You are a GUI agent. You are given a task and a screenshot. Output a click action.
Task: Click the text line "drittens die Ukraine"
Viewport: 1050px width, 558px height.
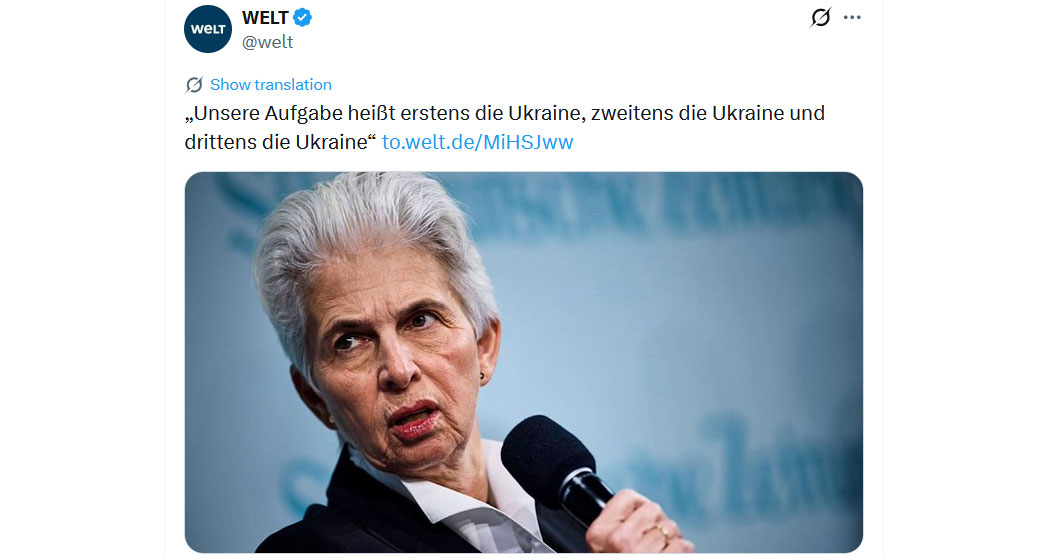[277, 142]
